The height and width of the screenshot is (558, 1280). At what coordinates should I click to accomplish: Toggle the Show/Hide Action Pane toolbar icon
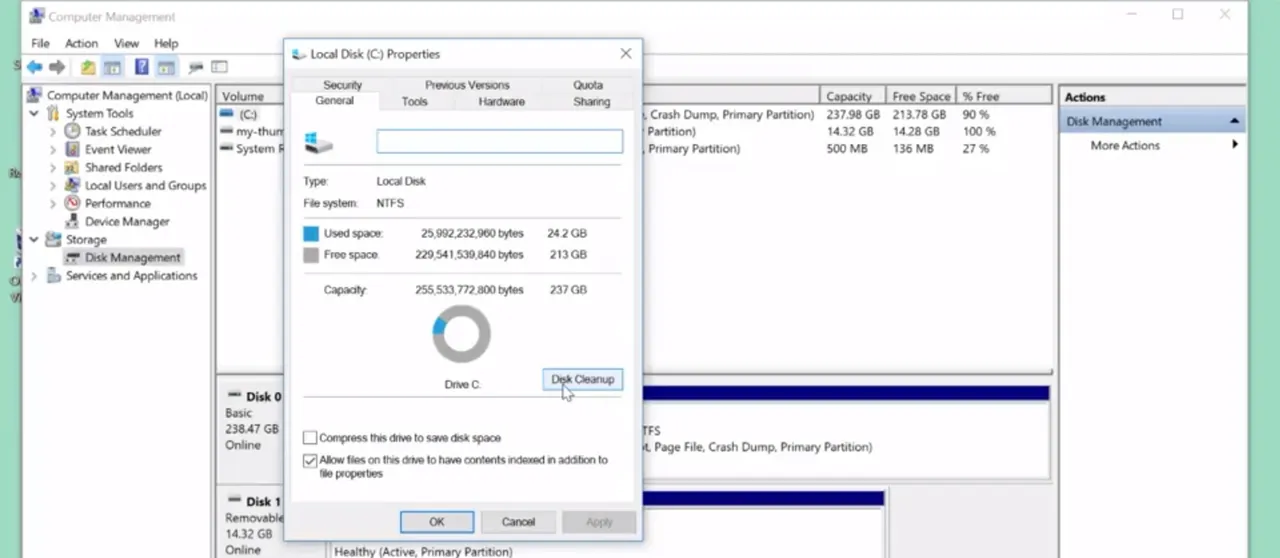tap(166, 67)
